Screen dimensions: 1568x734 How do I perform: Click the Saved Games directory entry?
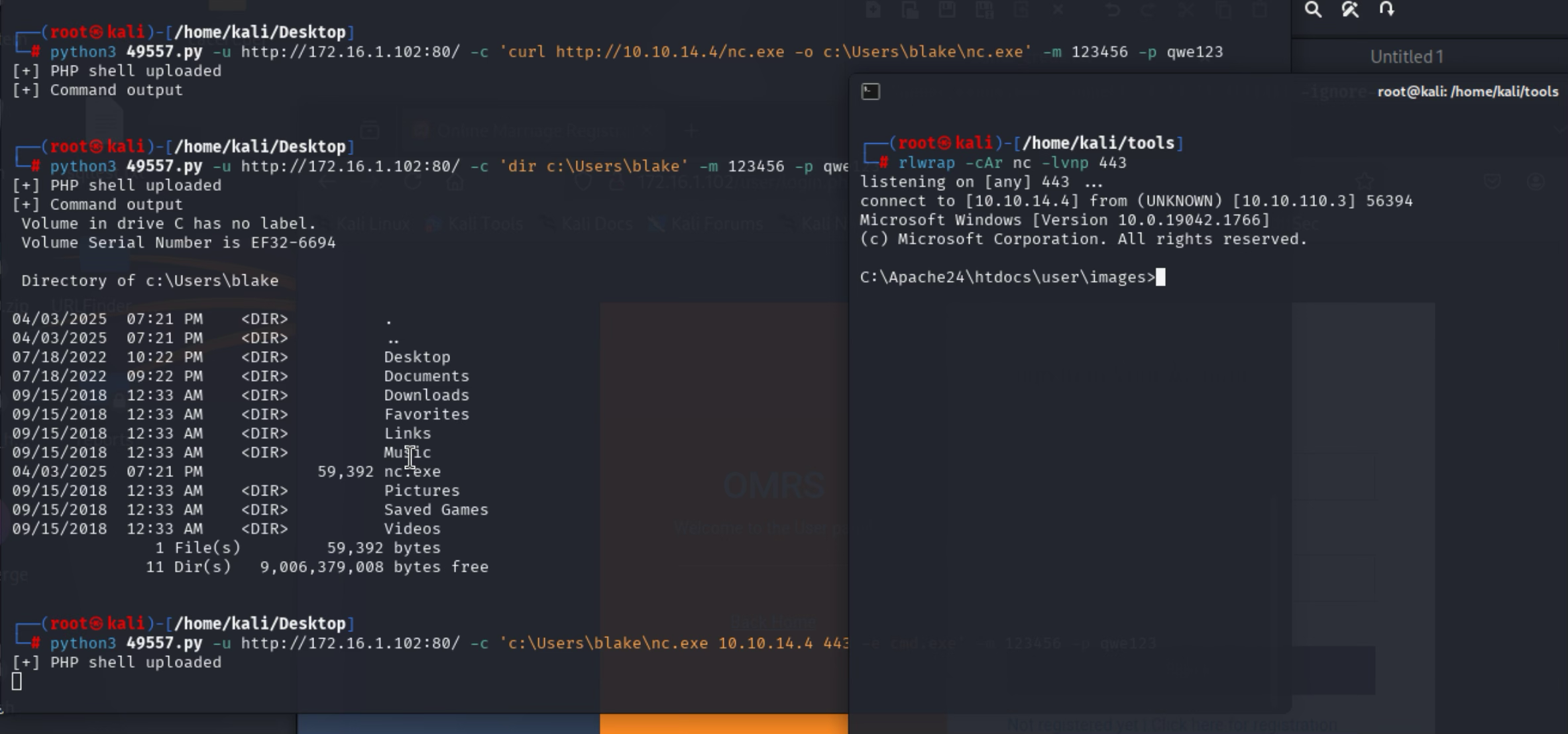click(435, 510)
